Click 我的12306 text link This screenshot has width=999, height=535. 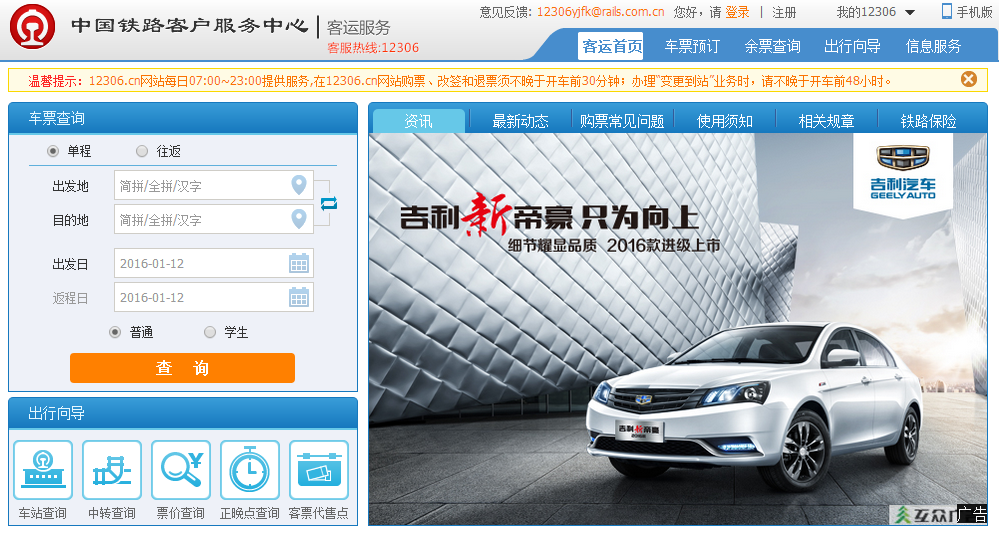point(866,12)
